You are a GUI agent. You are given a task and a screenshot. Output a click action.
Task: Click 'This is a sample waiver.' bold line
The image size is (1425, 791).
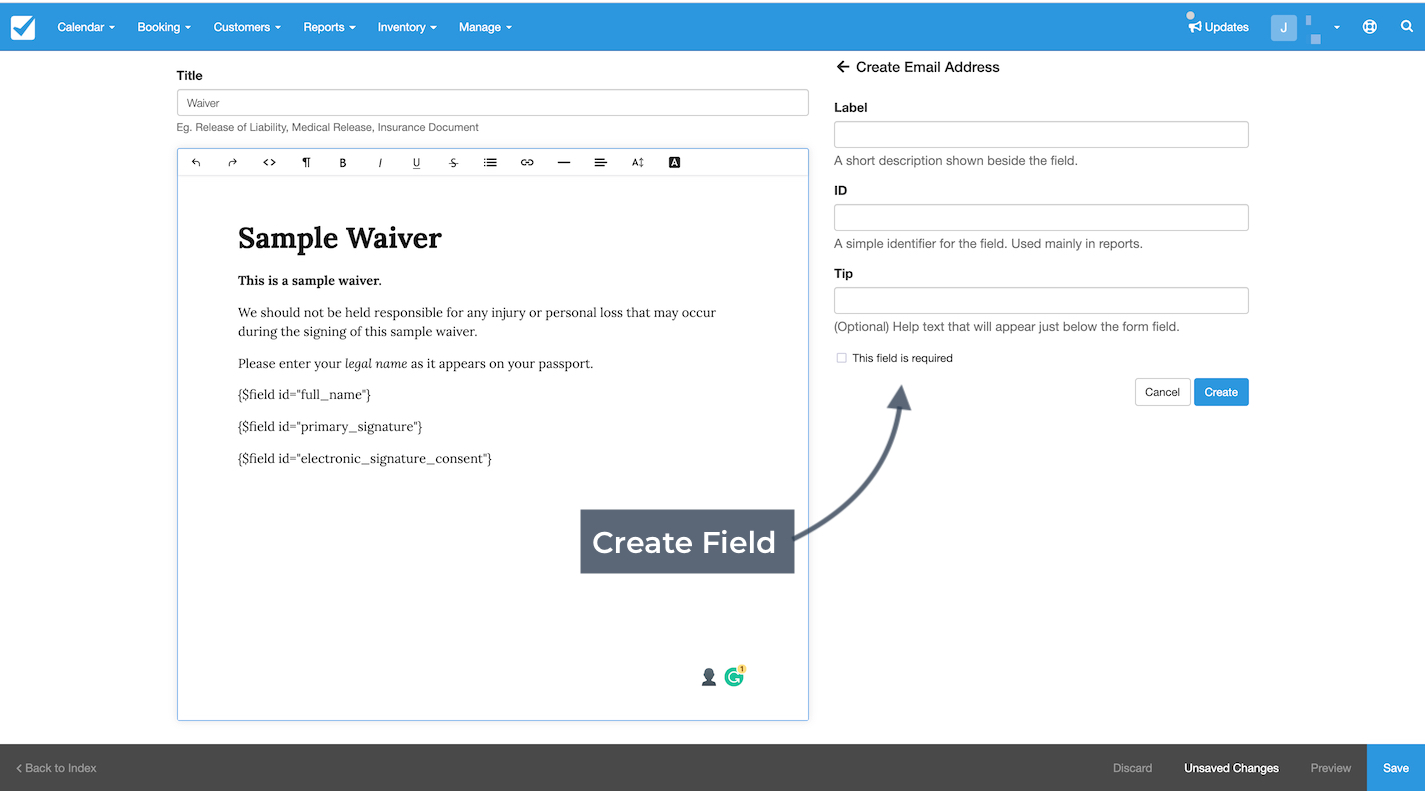[310, 281]
